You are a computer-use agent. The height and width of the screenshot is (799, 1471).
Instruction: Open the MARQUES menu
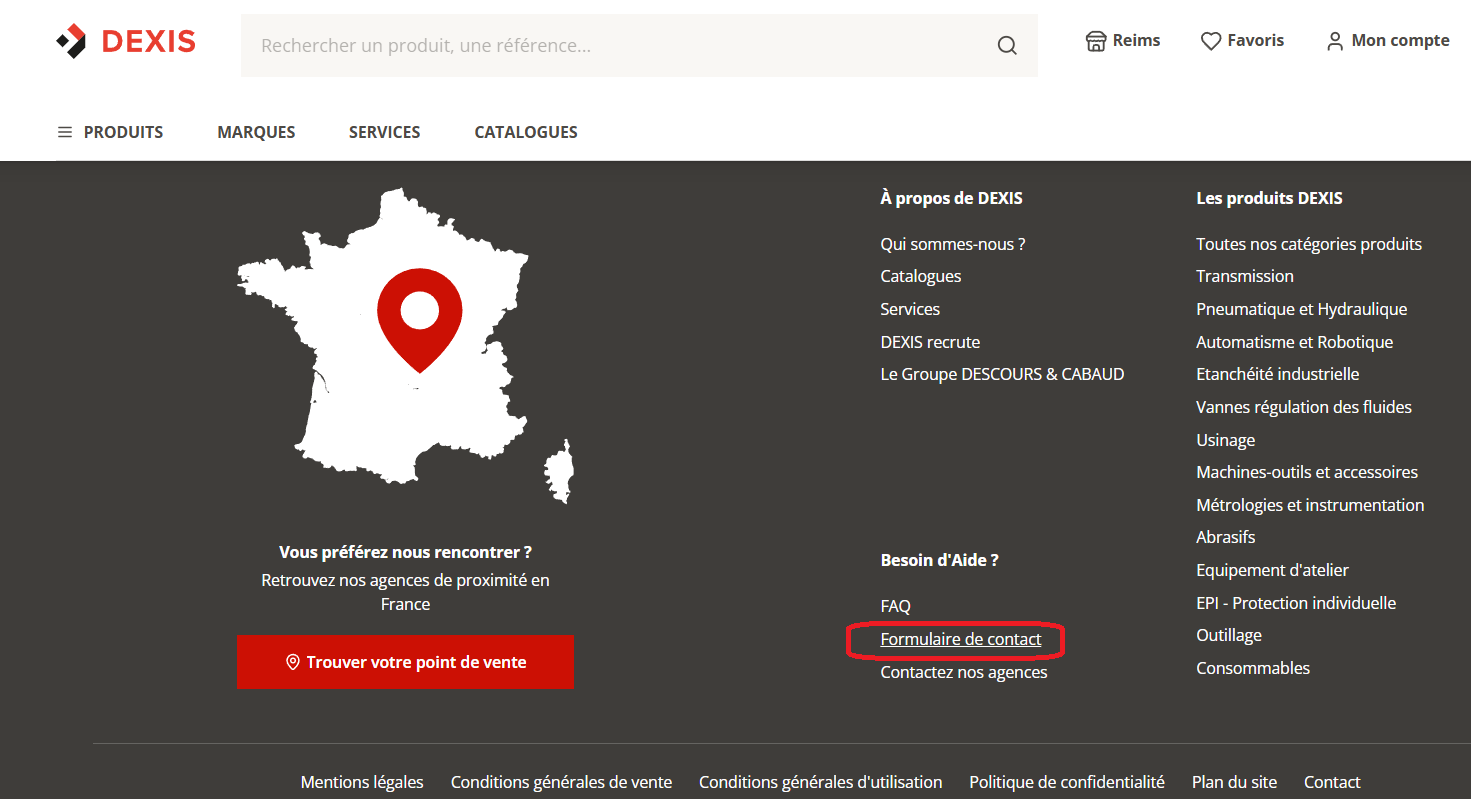click(256, 132)
